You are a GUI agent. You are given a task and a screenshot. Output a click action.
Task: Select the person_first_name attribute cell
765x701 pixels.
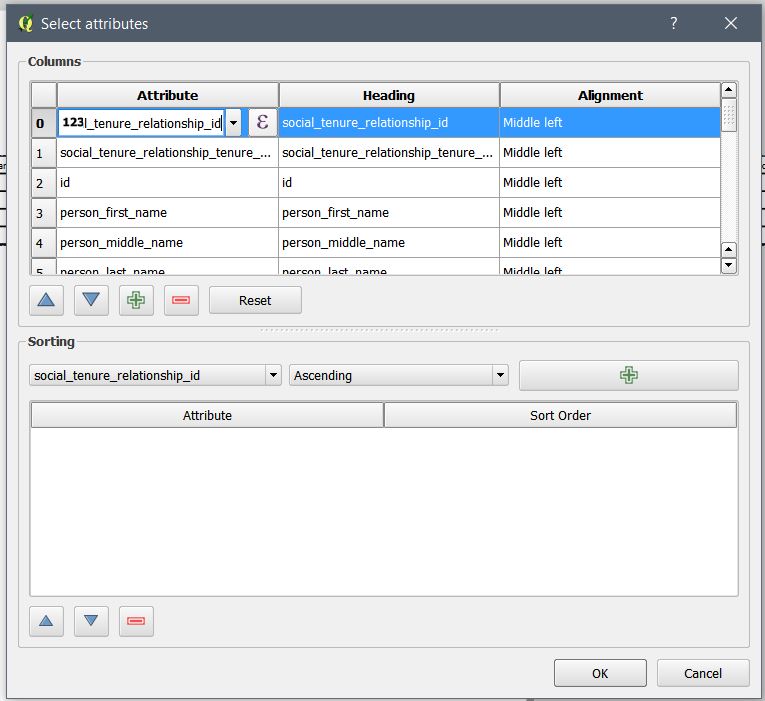tap(167, 213)
